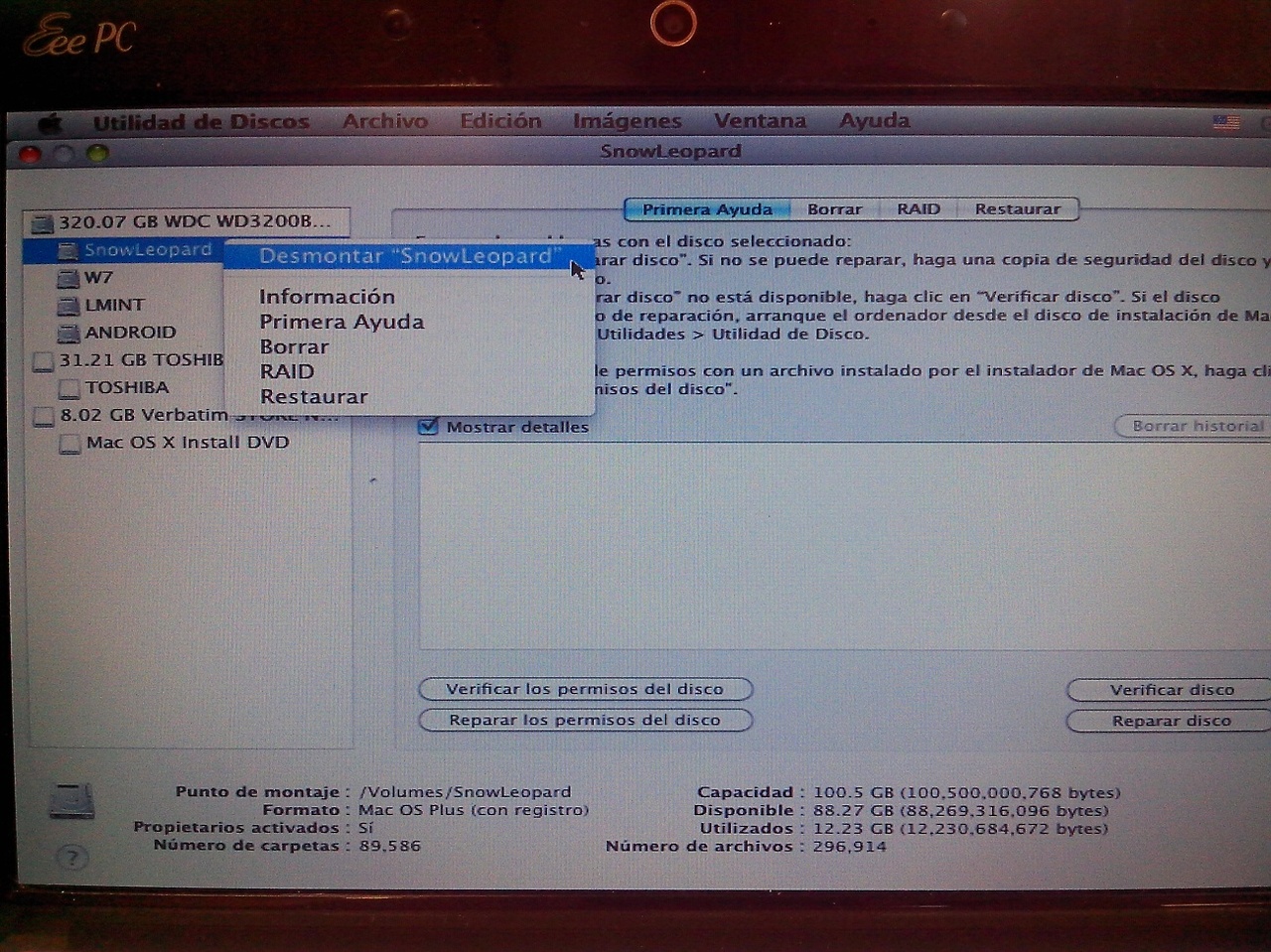1271x952 pixels.
Task: Click the Borrar historial button
Action: [1197, 426]
